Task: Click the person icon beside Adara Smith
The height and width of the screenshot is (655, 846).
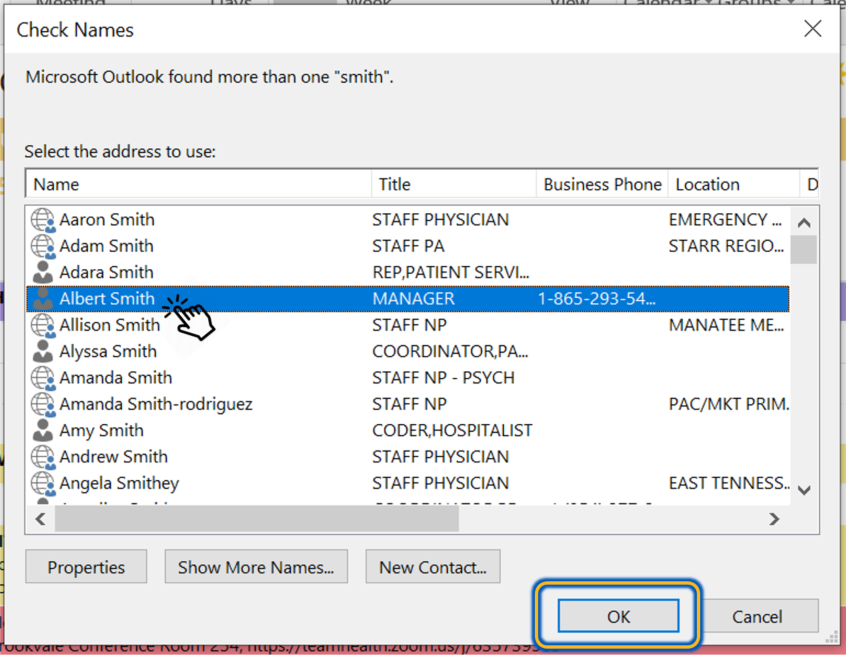Action: coord(43,272)
